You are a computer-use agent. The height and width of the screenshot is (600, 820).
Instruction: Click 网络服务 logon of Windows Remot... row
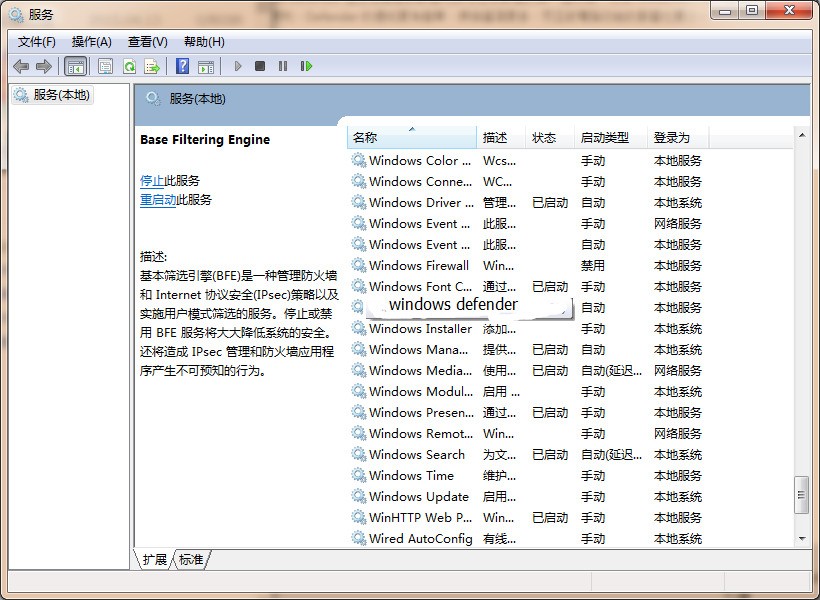(x=678, y=434)
